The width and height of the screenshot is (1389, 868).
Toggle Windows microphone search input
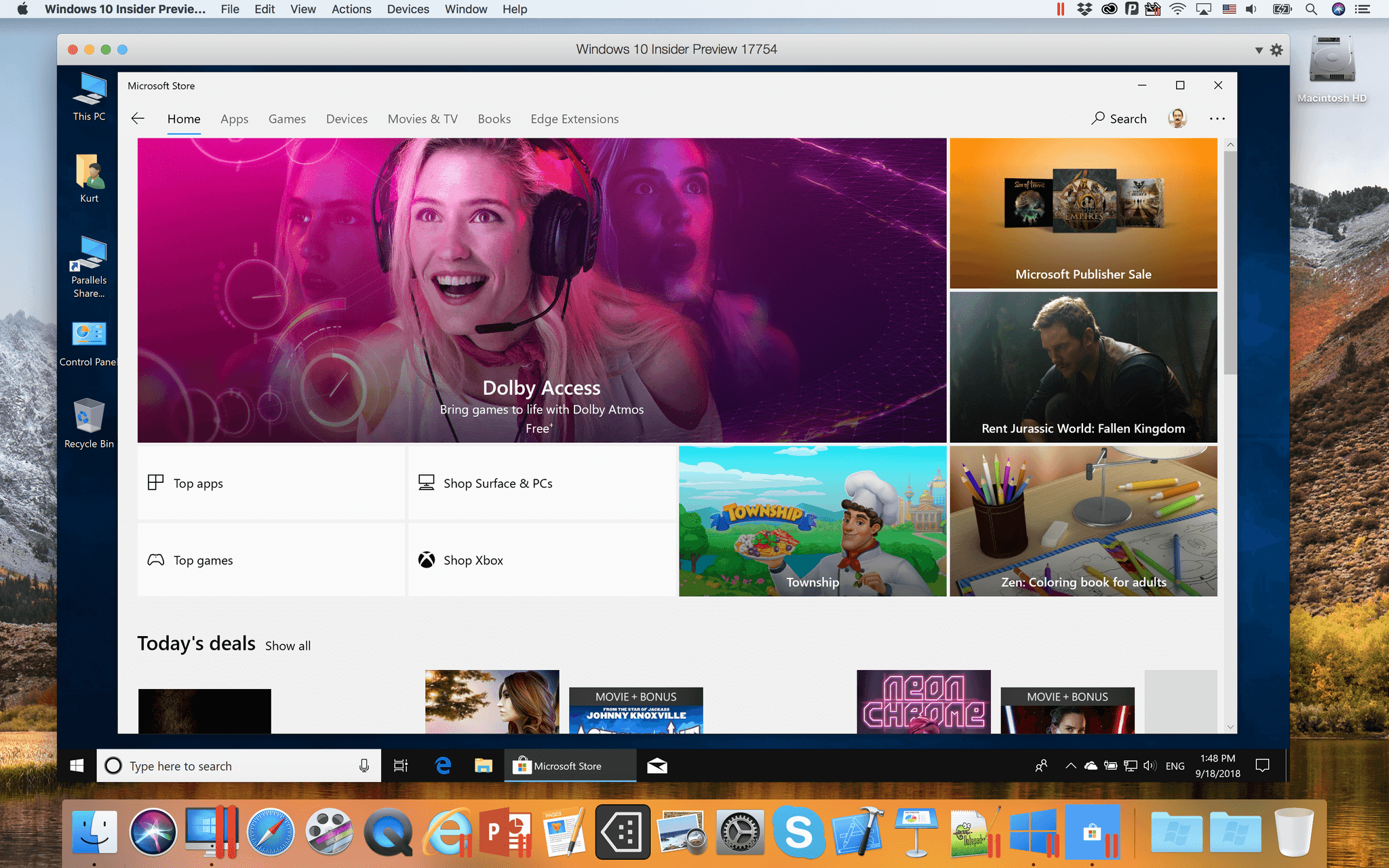pyautogui.click(x=363, y=765)
